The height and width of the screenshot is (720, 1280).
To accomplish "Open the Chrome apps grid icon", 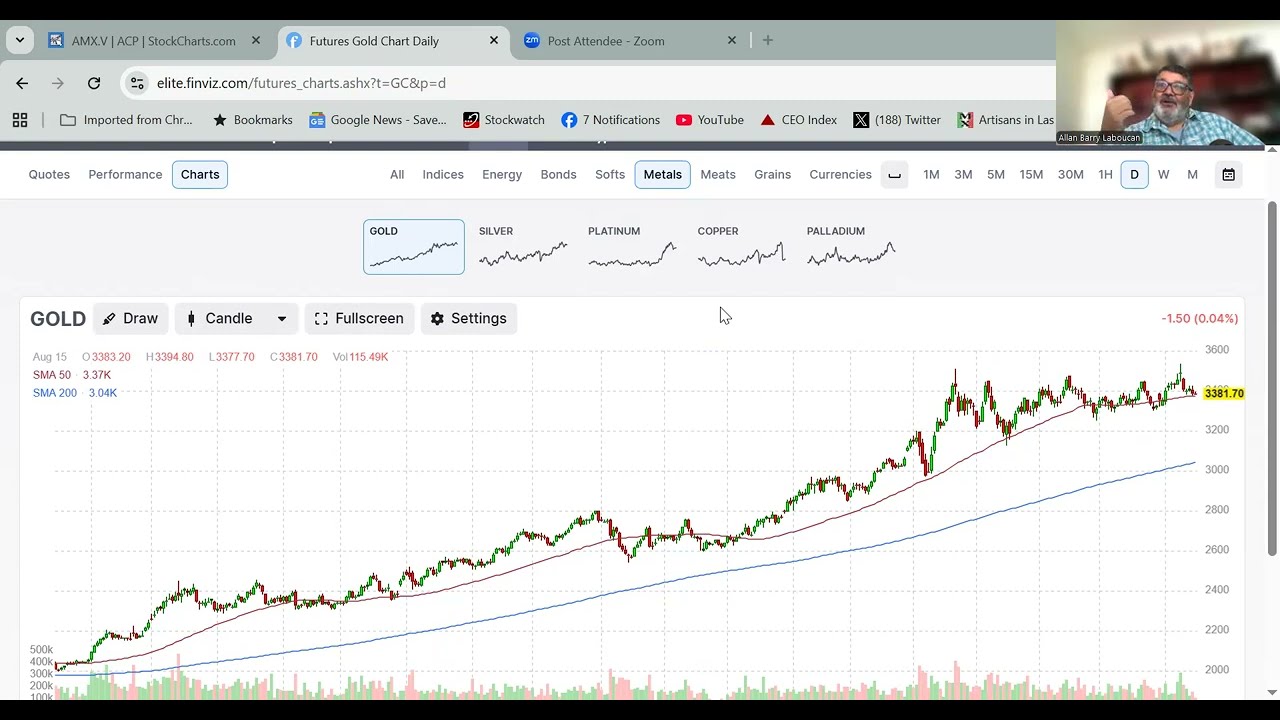I will coord(20,120).
